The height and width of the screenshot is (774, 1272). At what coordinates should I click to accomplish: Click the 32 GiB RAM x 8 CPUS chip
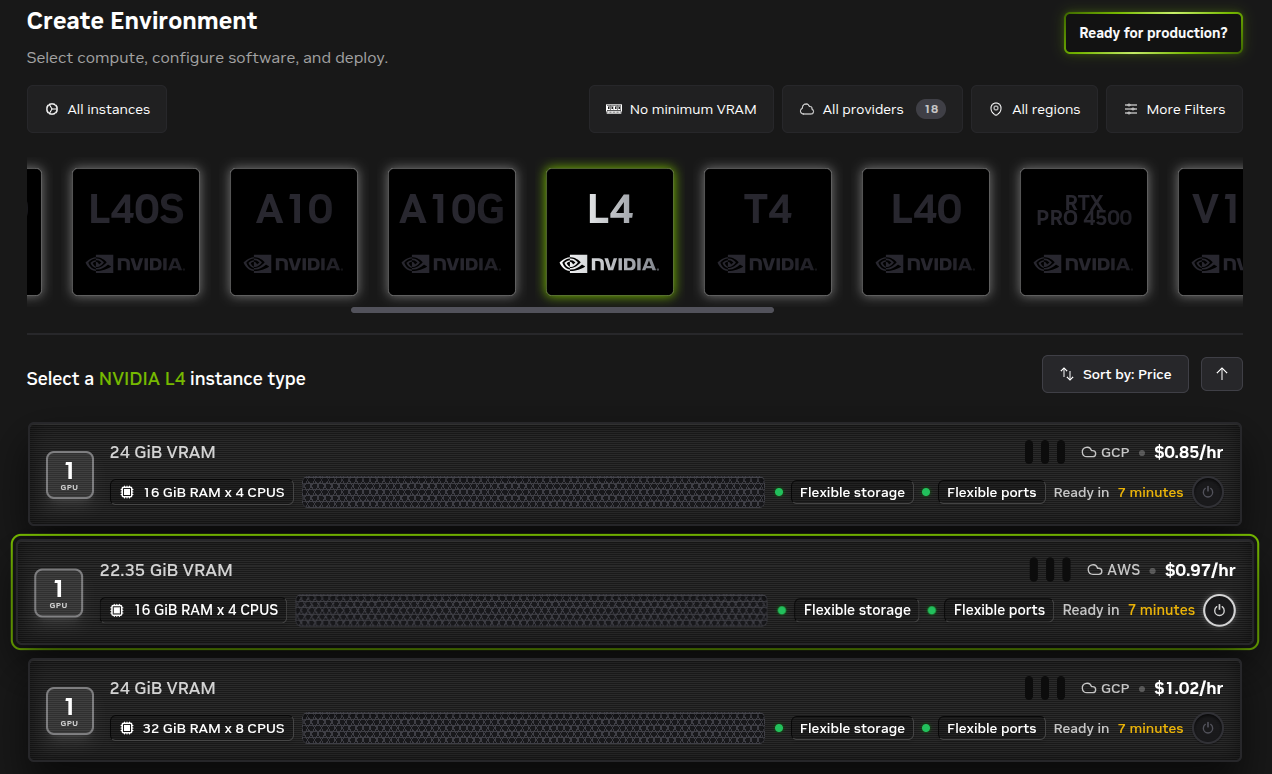pyautogui.click(x=202, y=728)
